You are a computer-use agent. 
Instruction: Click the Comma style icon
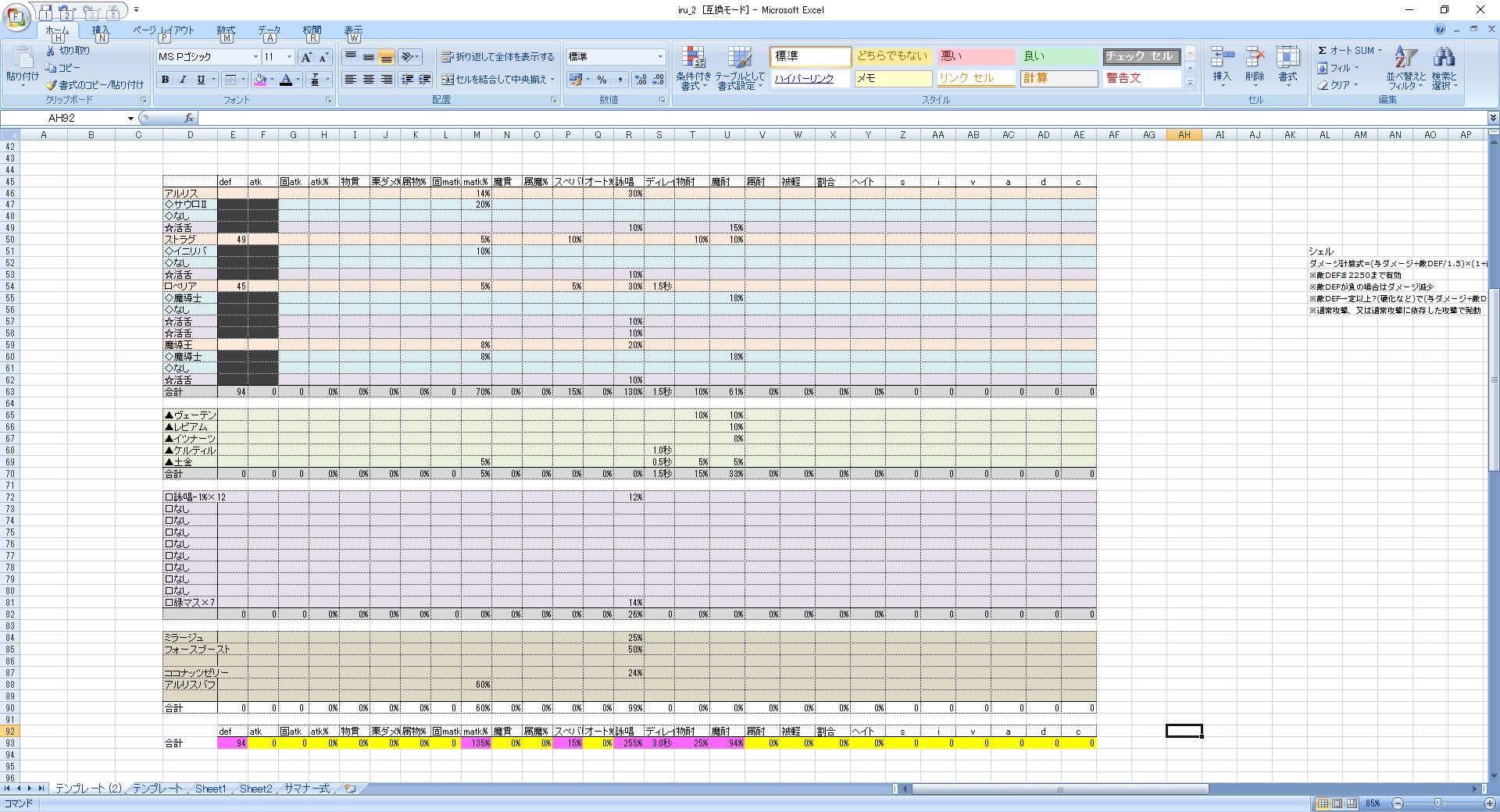[x=620, y=80]
